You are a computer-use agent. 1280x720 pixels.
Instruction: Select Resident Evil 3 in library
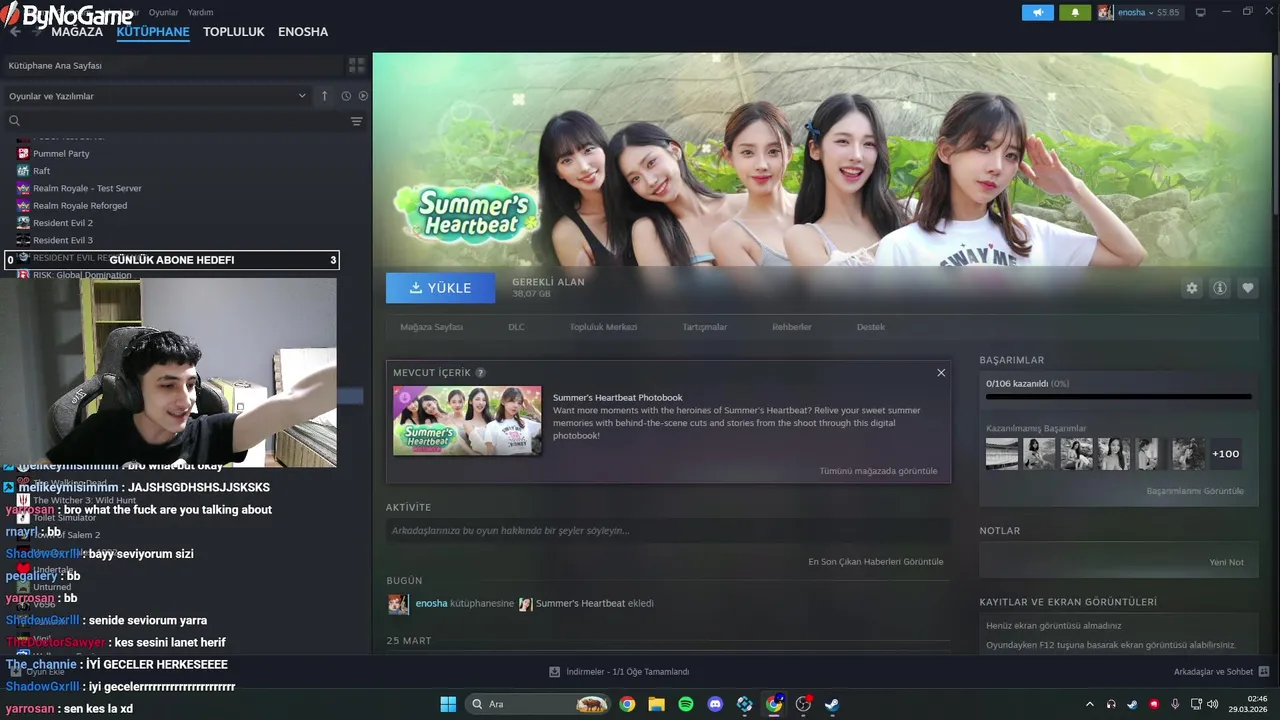[x=62, y=240]
